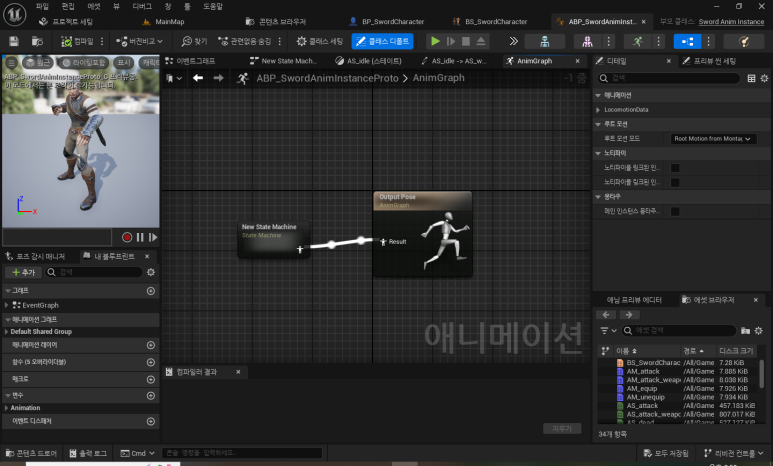Open 클래스 세팅 class settings
Viewport: 773px width, 466px height.
[x=319, y=41]
